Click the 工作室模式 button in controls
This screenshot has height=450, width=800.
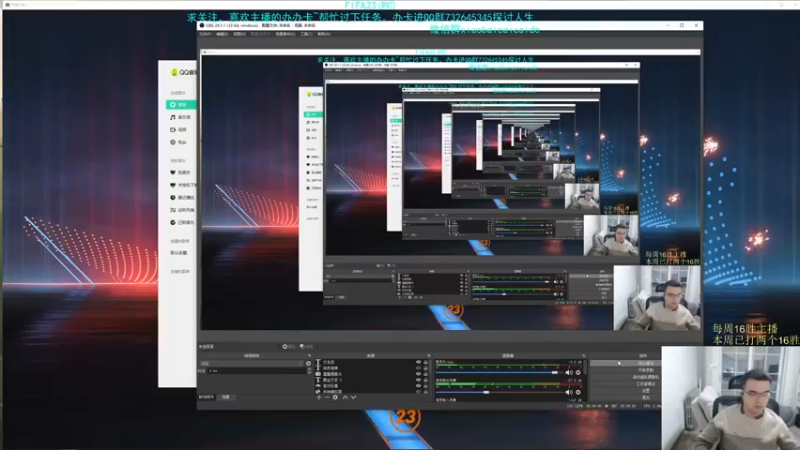625,383
